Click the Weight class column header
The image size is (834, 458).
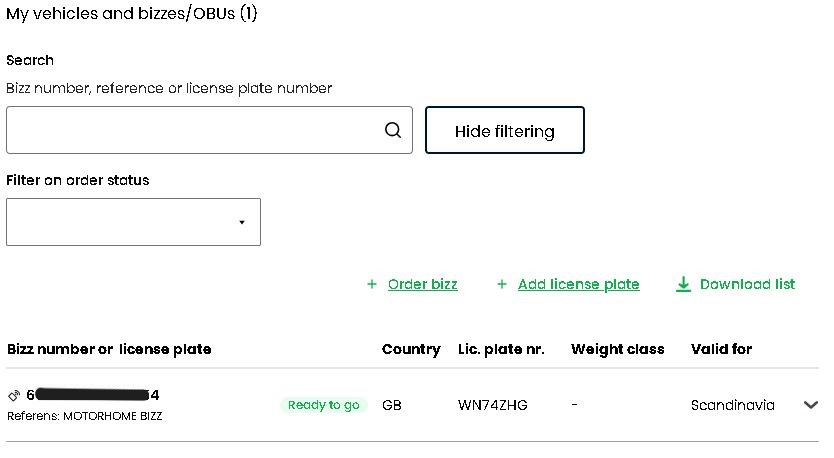618,349
